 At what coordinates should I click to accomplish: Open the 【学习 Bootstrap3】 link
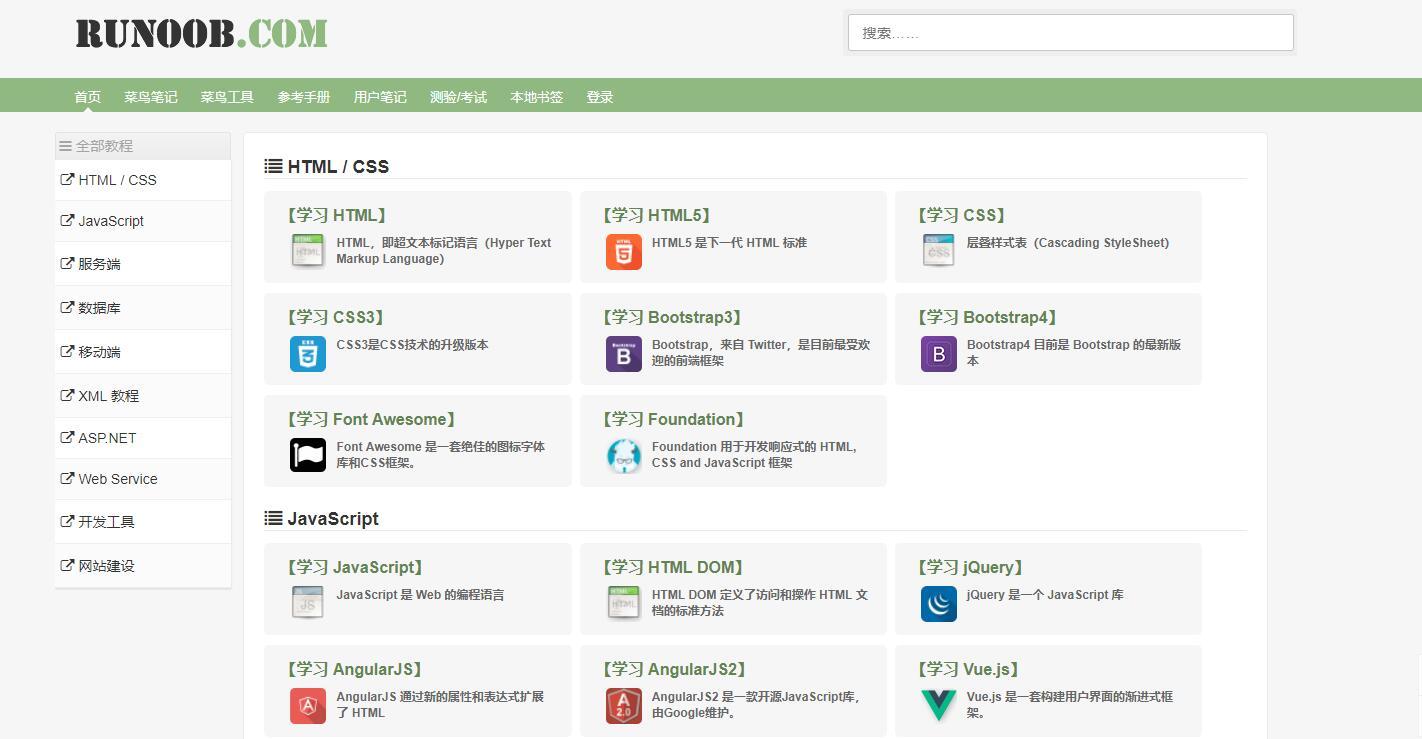673,317
